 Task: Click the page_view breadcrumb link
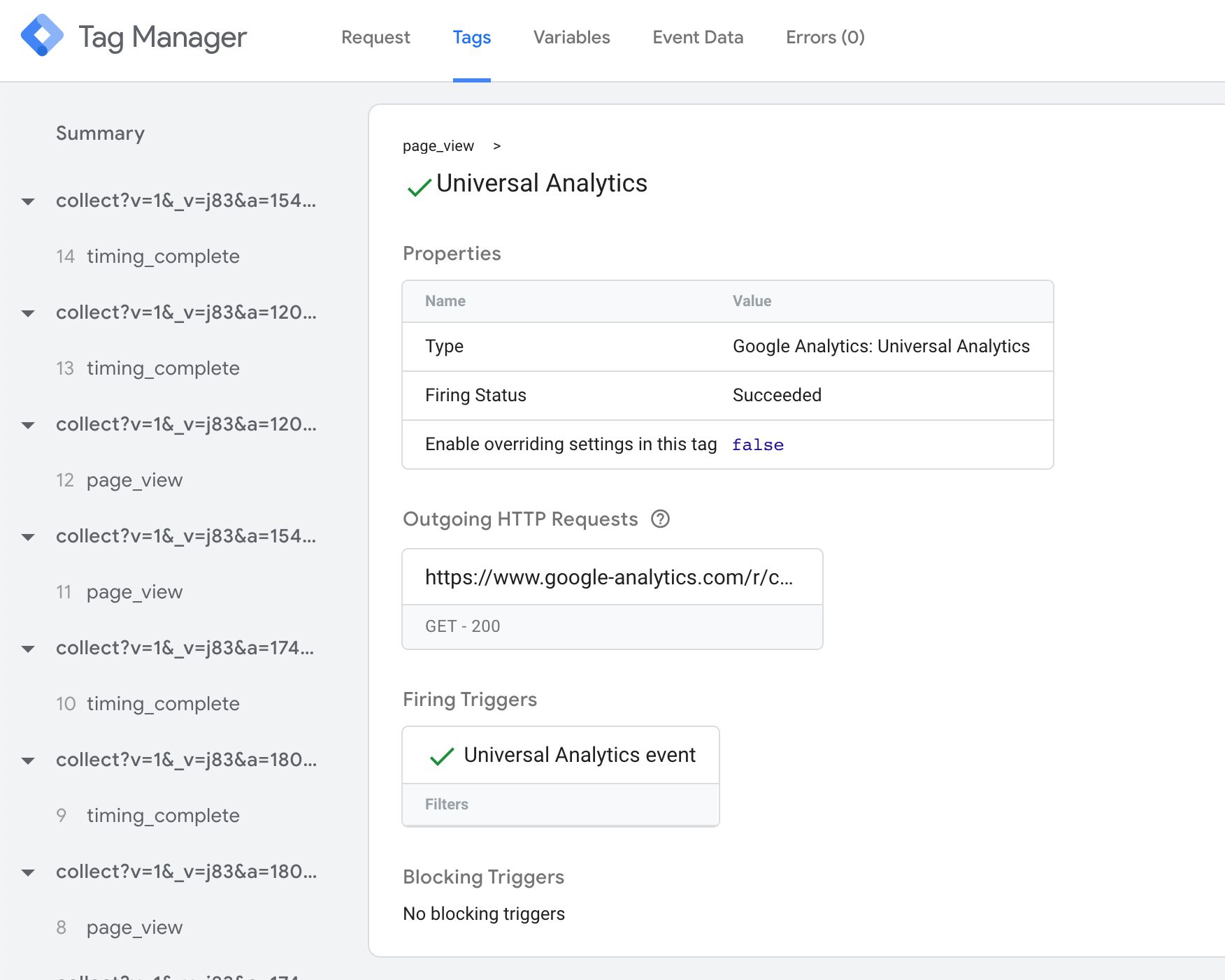point(438,146)
